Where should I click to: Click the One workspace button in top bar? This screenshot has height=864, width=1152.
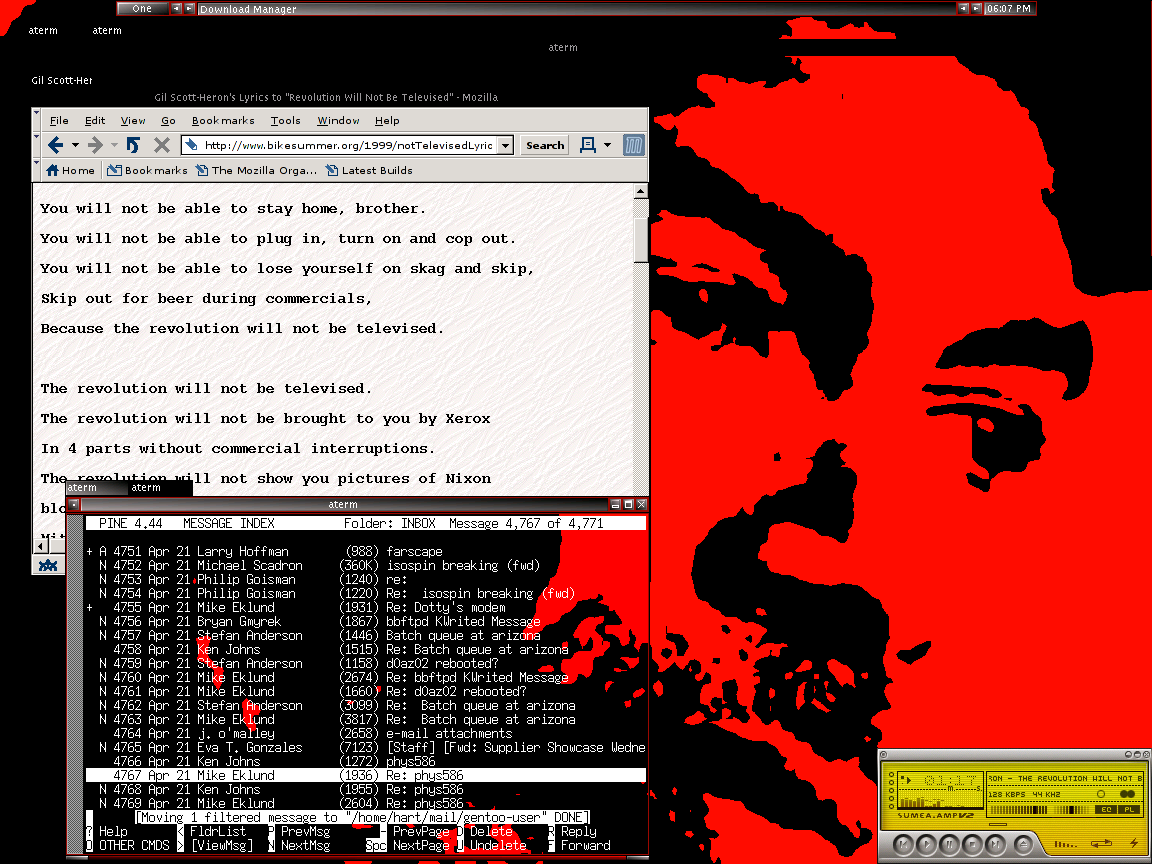143,9
